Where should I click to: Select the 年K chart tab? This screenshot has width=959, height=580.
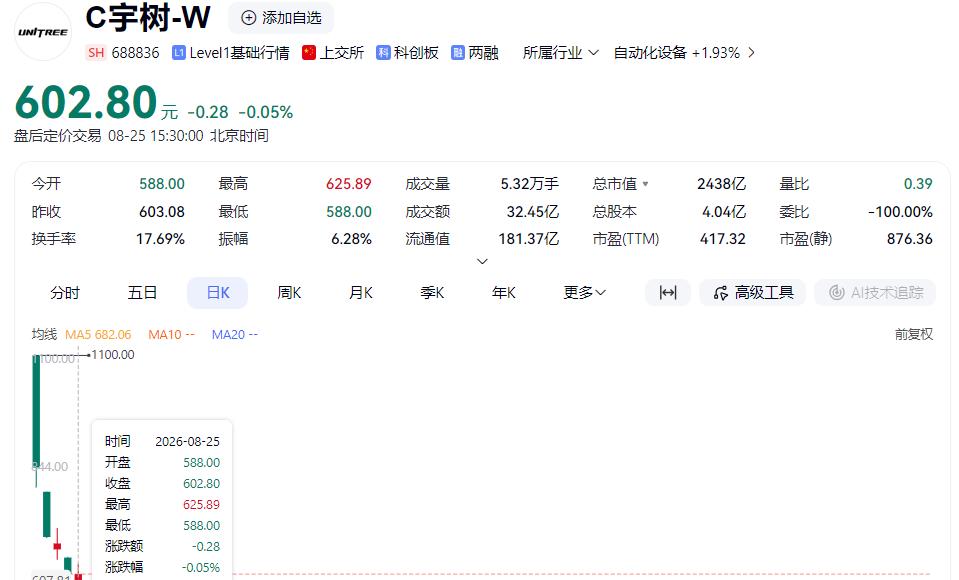(504, 292)
